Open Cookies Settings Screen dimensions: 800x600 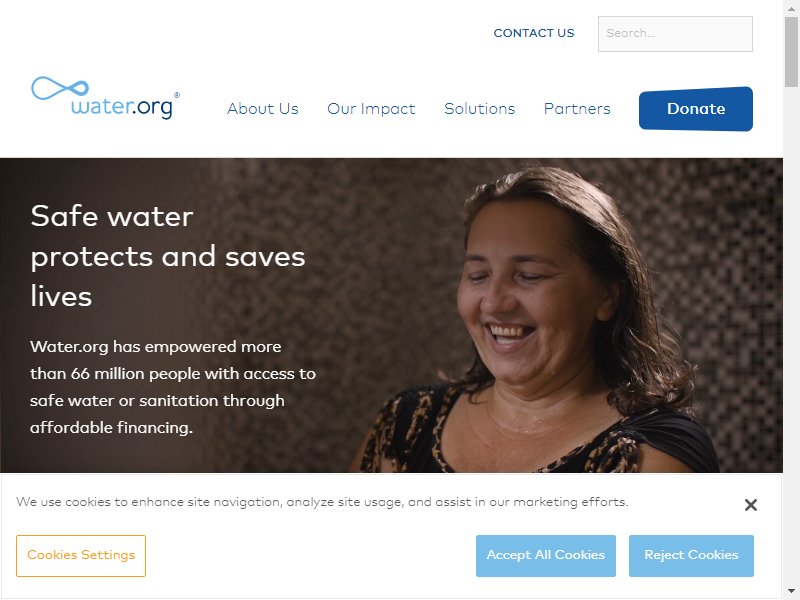click(x=81, y=556)
